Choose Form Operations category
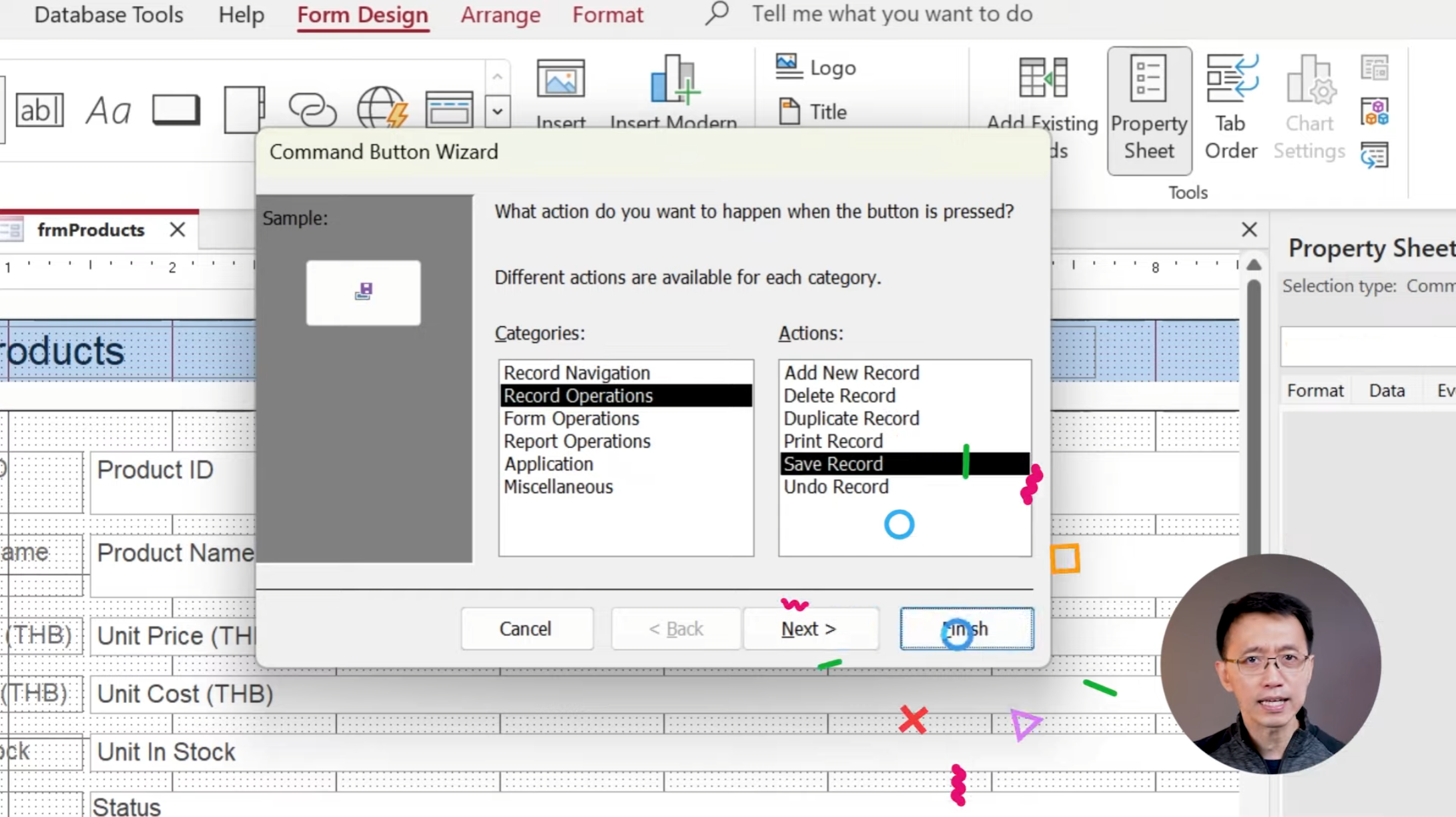Image resolution: width=1456 pixels, height=817 pixels. pyautogui.click(x=571, y=419)
